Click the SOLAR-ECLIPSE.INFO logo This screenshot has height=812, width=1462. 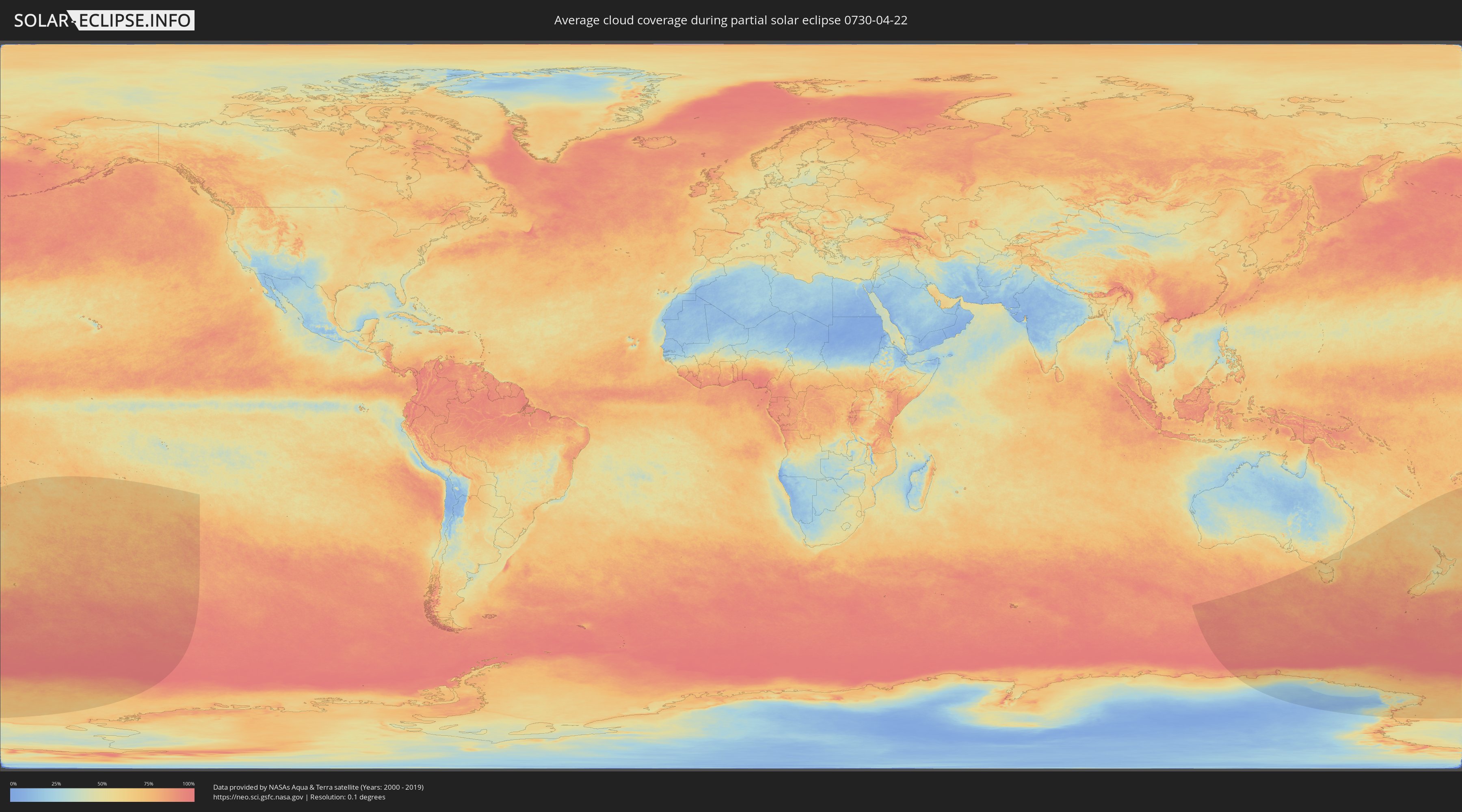click(104, 20)
